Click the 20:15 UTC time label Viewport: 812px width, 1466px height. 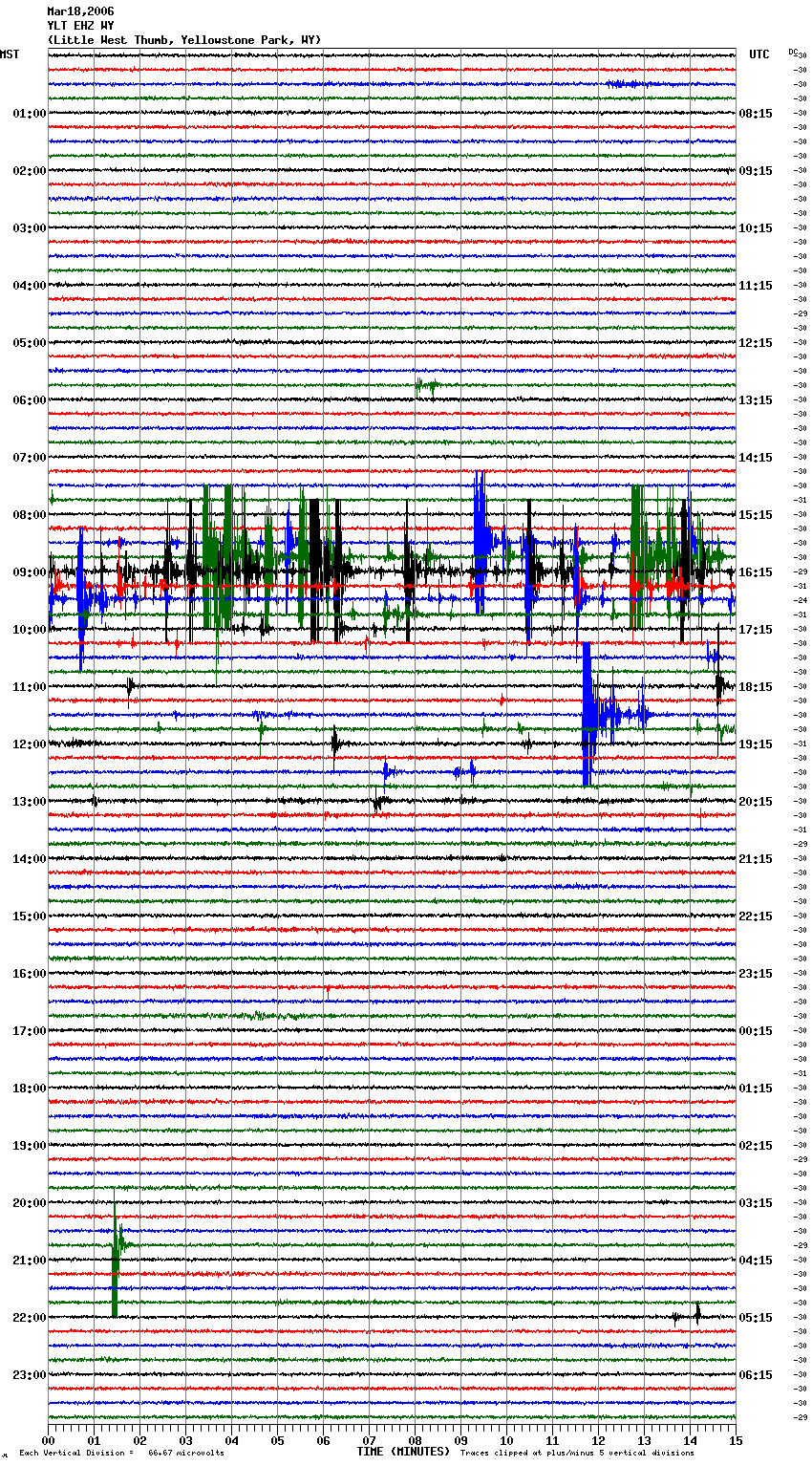756,802
